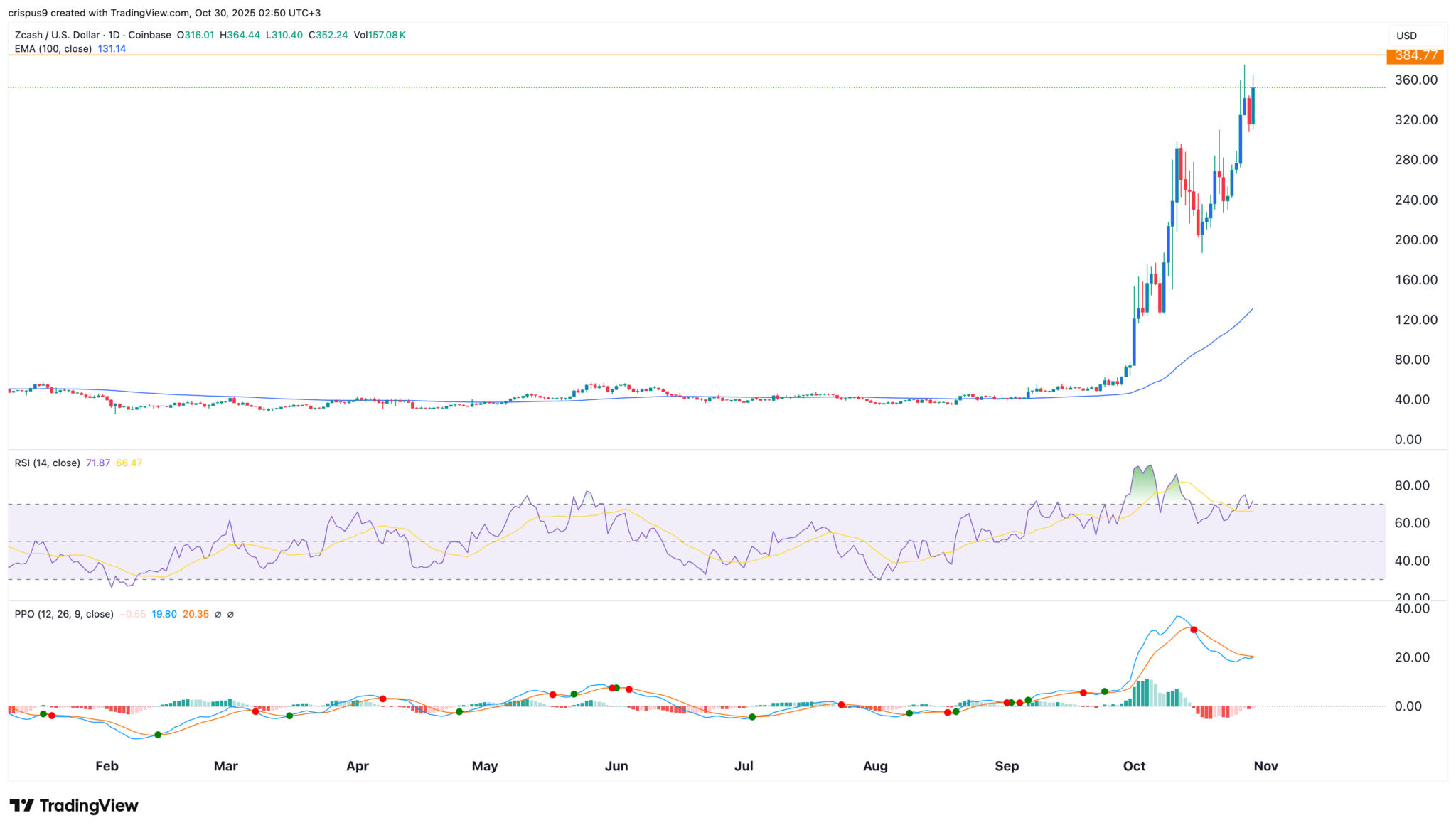Select the blue EMA value 131.14
The width and height of the screenshot is (1456, 830).
111,49
